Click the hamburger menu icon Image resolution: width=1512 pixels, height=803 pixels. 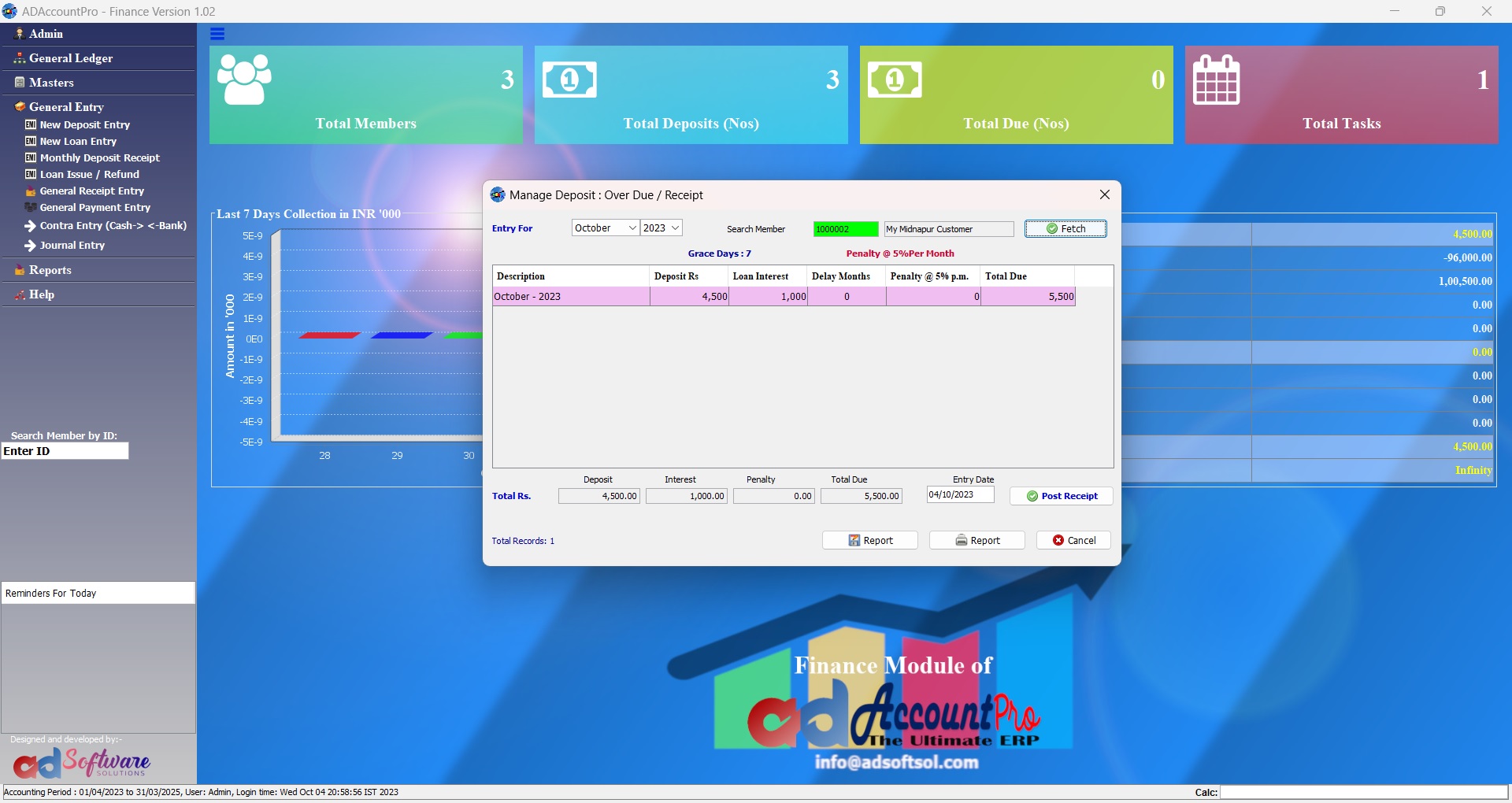pyautogui.click(x=217, y=34)
